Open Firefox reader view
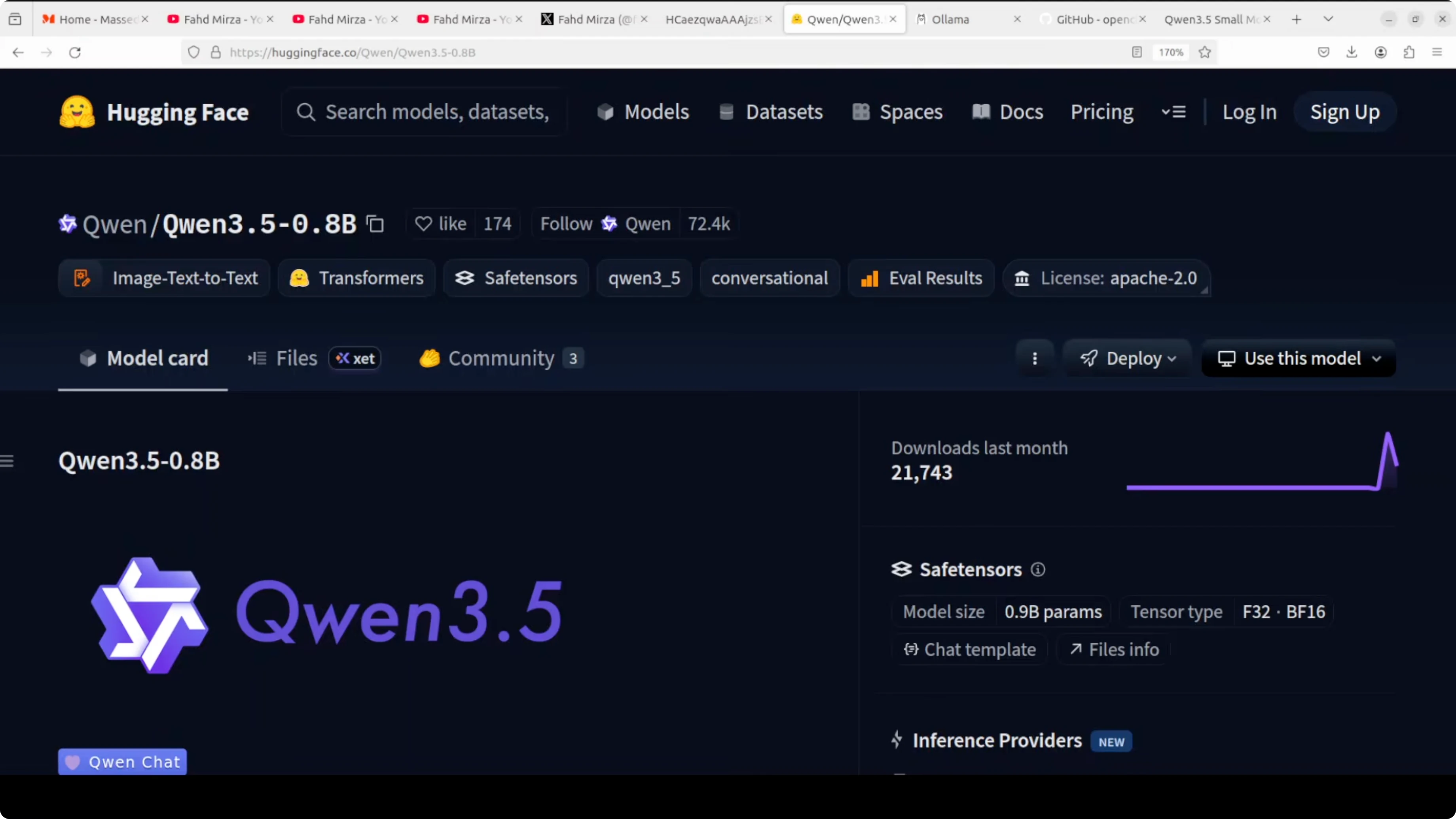This screenshot has height=819, width=1456. tap(1137, 52)
